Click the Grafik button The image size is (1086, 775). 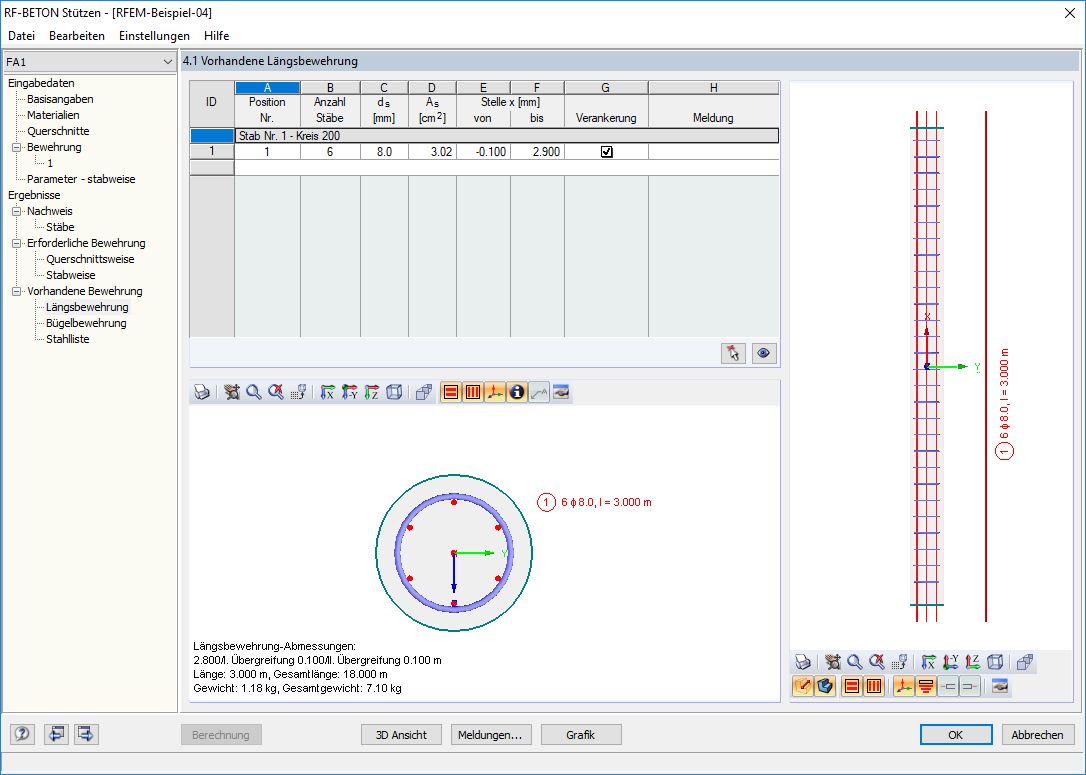tap(580, 735)
